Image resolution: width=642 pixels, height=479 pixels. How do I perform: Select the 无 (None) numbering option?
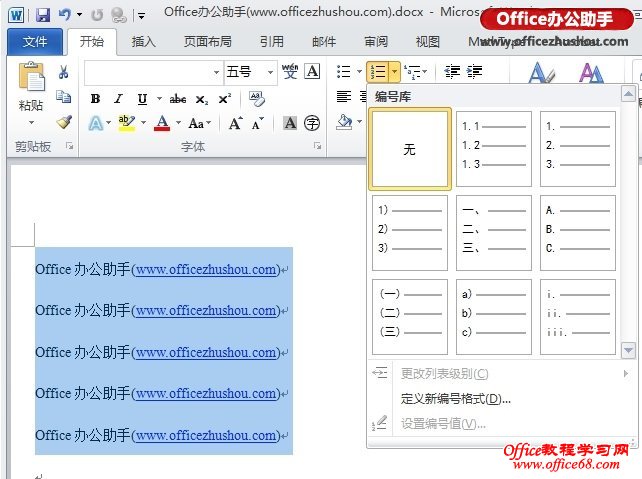pos(410,149)
